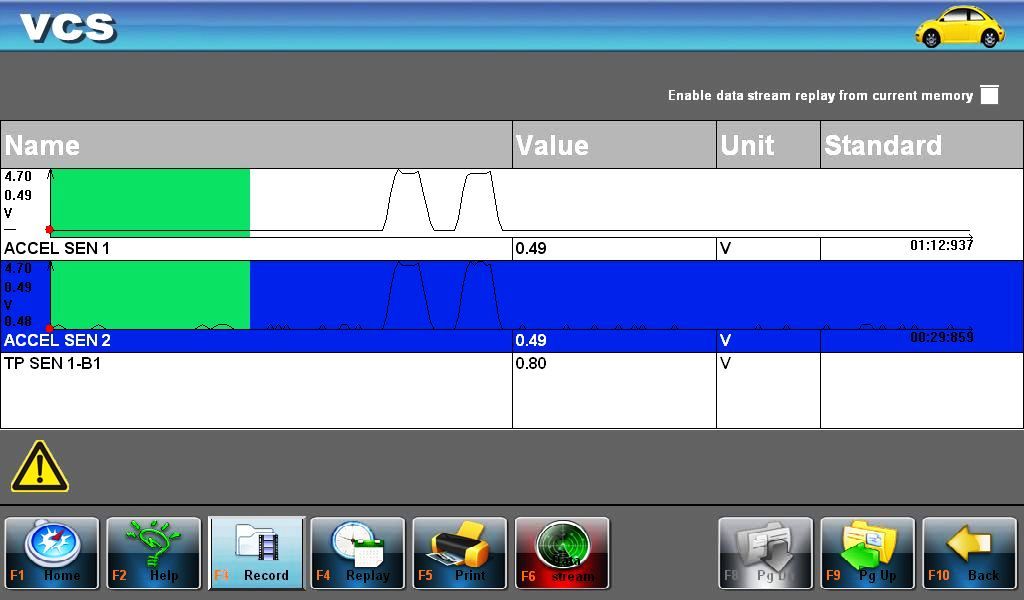The height and width of the screenshot is (600, 1024).
Task: Click the red marker on ACCEL SEN 1 graph
Action: point(50,230)
